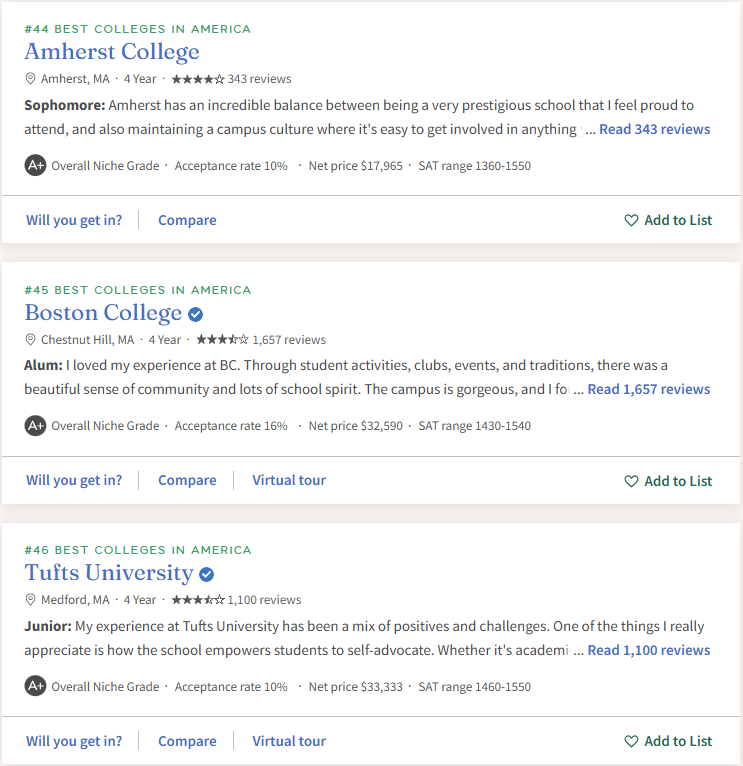Click Compare under Amherst College
This screenshot has width=743, height=766.
click(187, 220)
